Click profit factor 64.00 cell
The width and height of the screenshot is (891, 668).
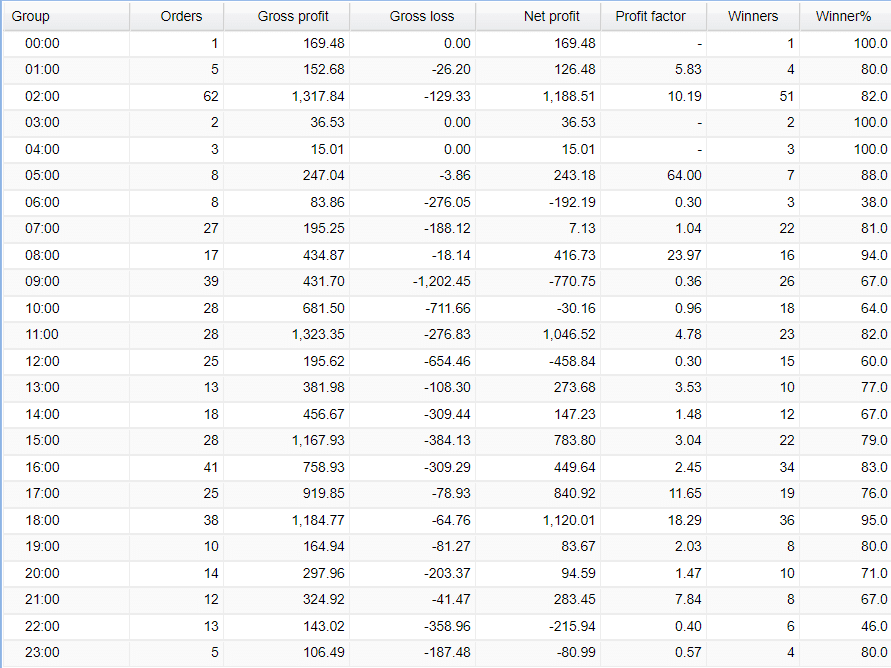(x=654, y=175)
